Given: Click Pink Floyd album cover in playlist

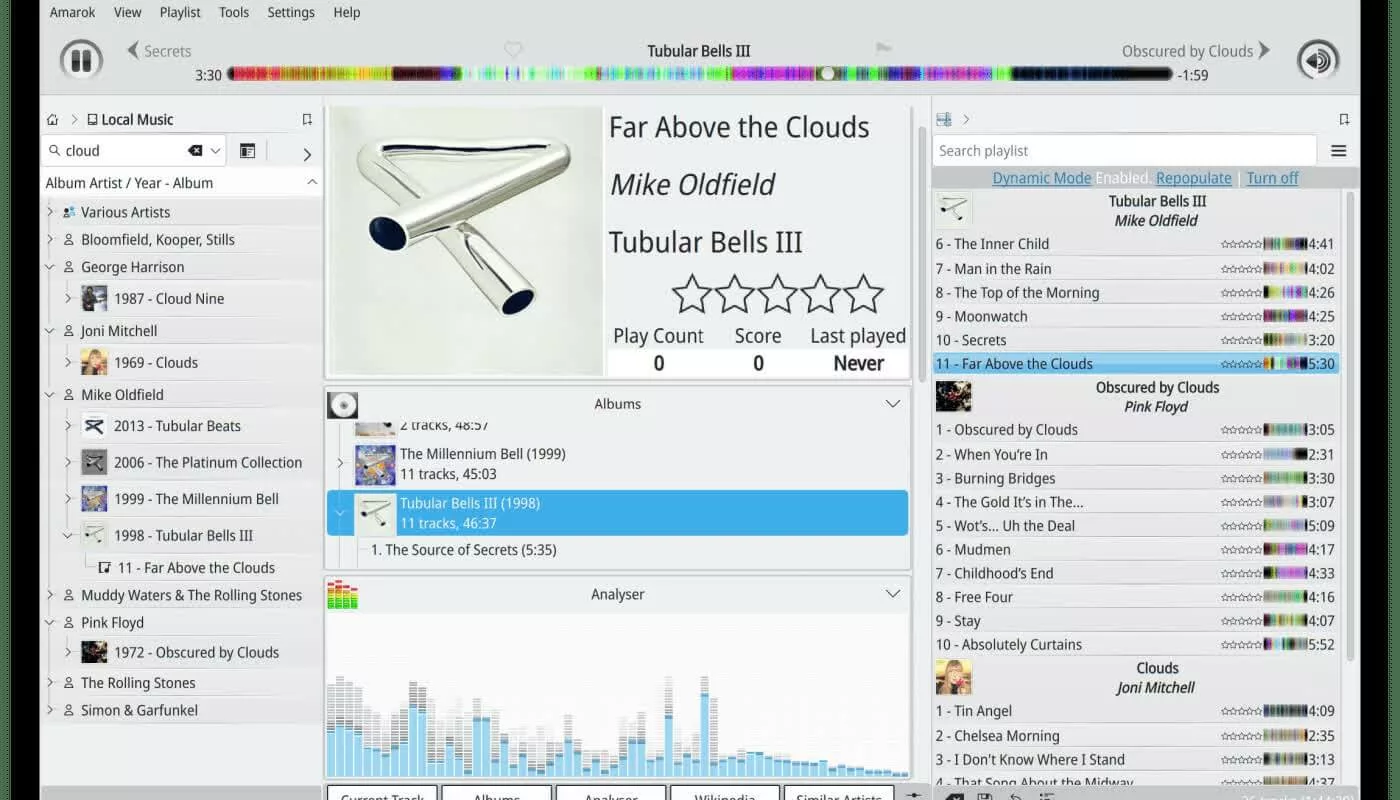Looking at the screenshot, I should tap(953, 397).
